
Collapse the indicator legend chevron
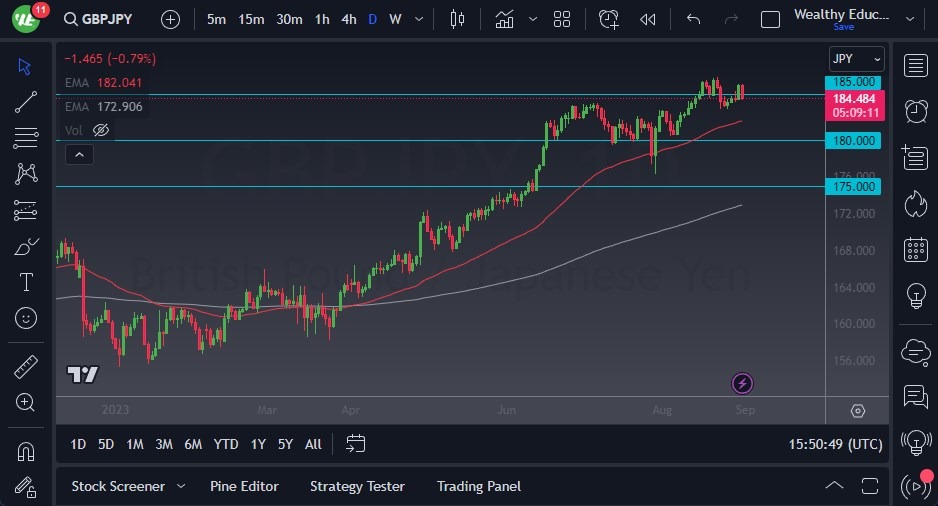point(79,154)
